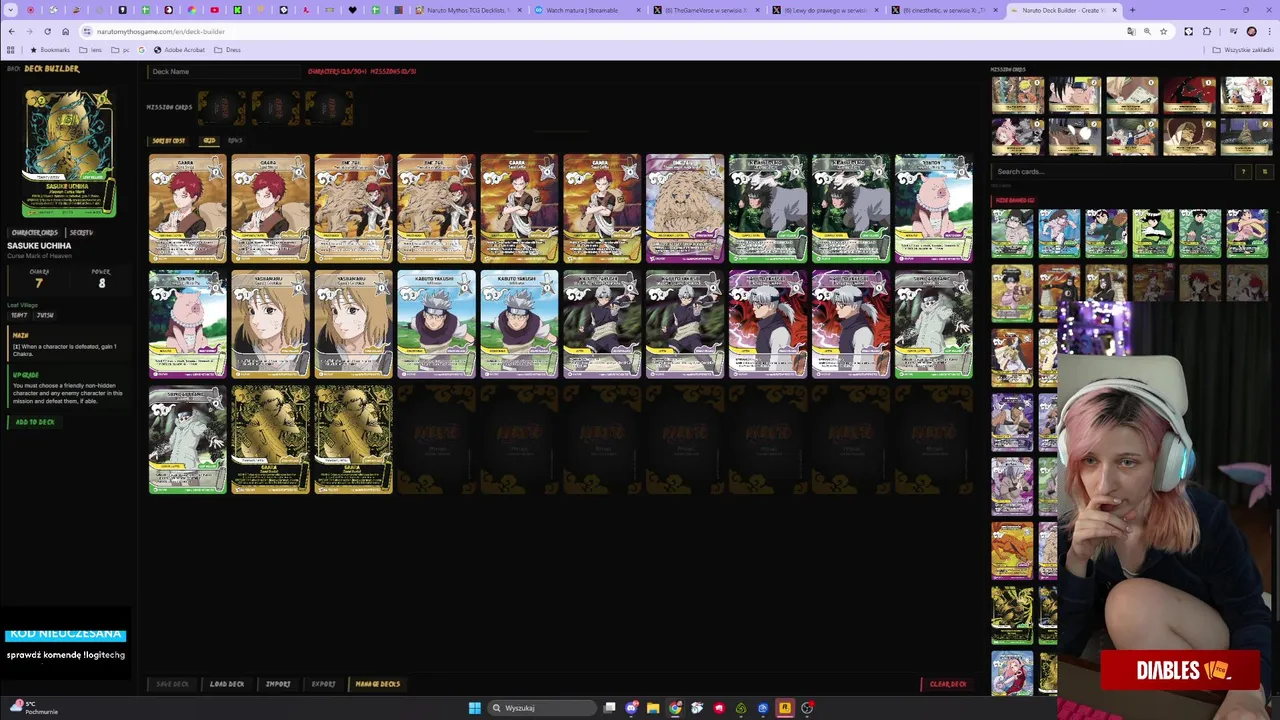
Task: Click the Deck Name input field
Action: (x=224, y=72)
